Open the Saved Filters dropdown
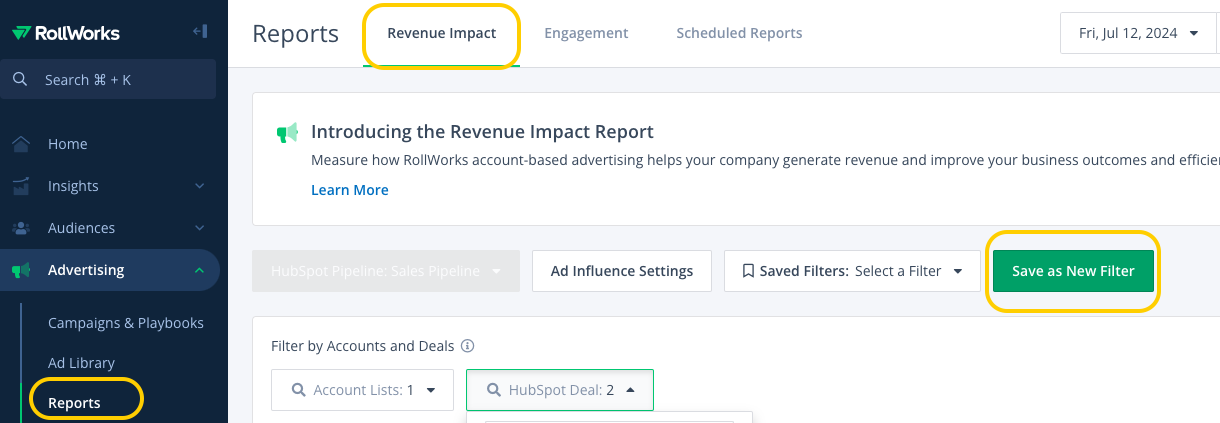 [x=852, y=271]
